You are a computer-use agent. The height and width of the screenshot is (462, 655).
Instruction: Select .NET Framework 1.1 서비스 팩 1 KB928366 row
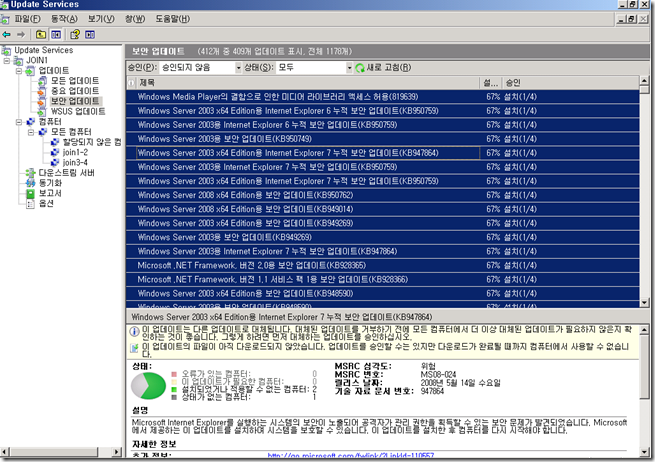pos(383,279)
